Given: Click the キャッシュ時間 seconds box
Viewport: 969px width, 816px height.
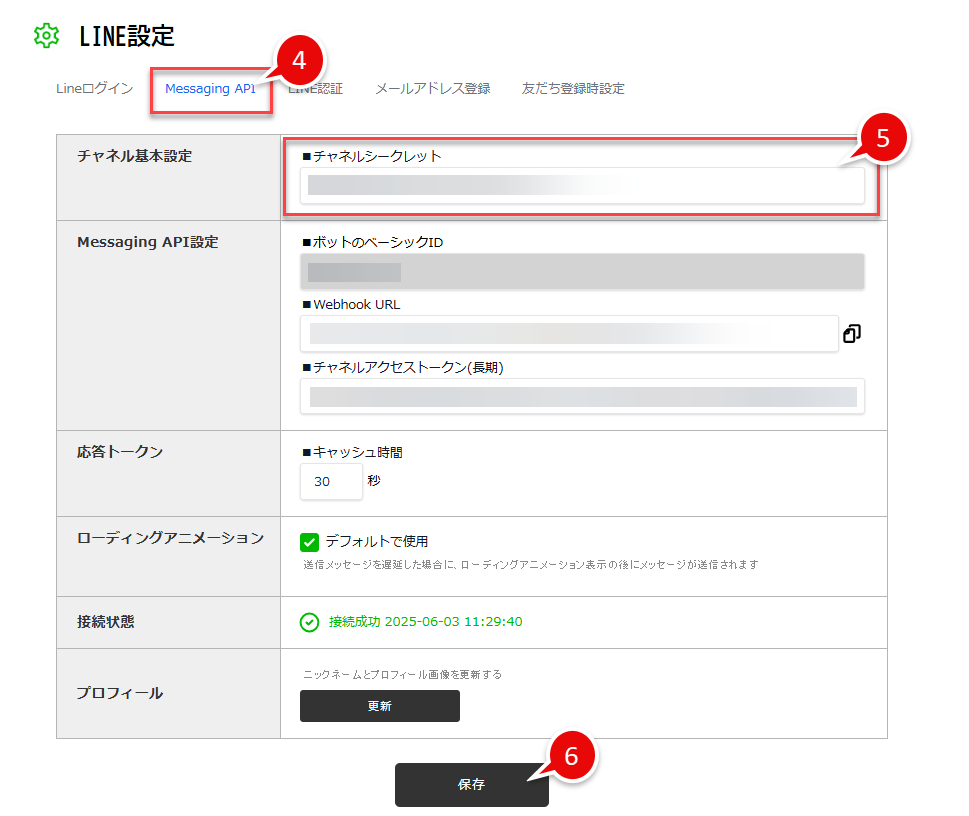Looking at the screenshot, I should click(x=331, y=482).
